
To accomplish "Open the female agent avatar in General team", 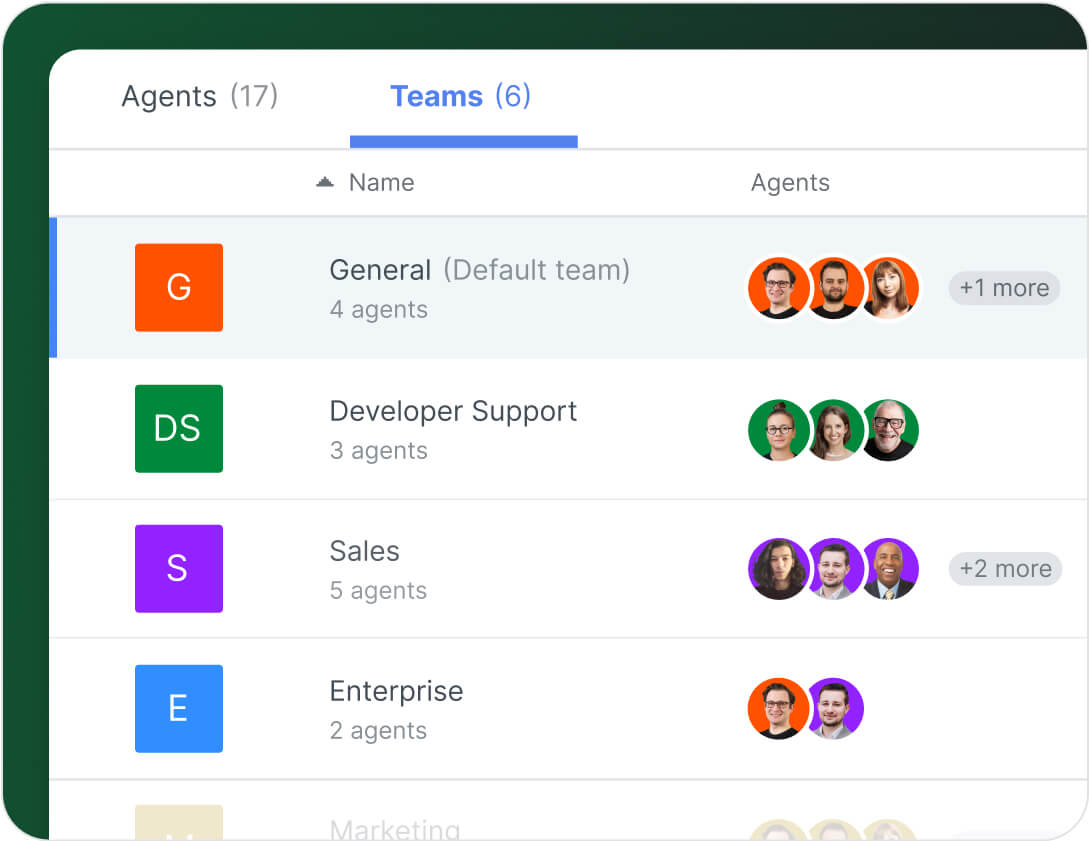I will (890, 287).
